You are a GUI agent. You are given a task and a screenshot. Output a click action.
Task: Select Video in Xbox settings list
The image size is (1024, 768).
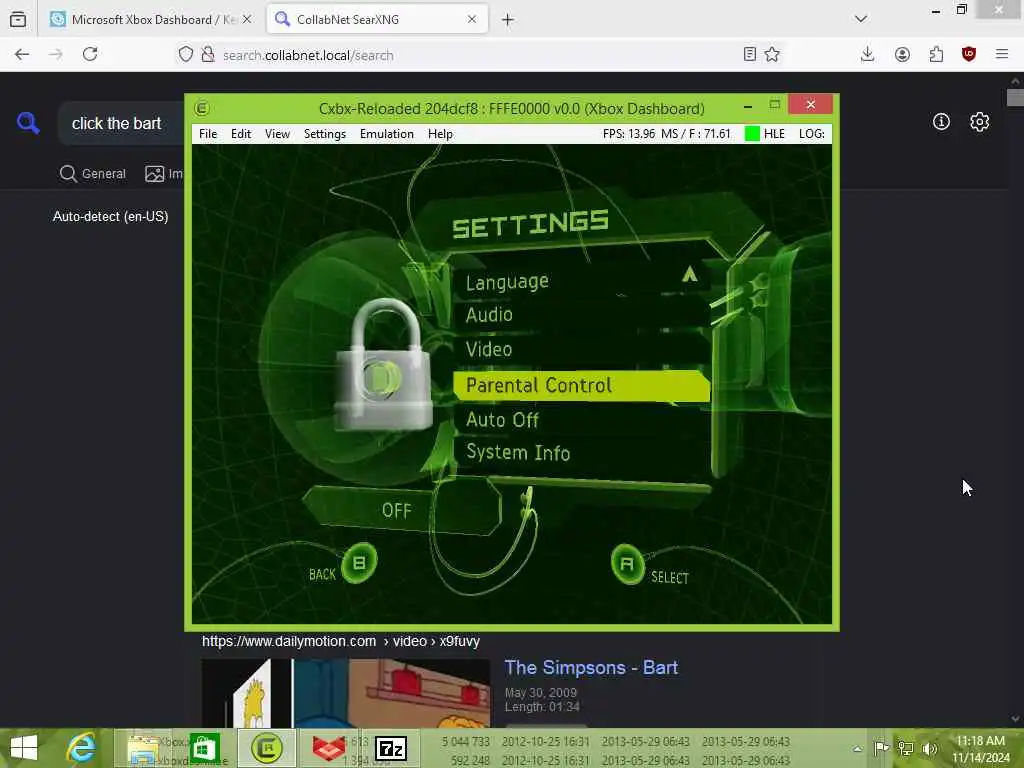point(488,349)
